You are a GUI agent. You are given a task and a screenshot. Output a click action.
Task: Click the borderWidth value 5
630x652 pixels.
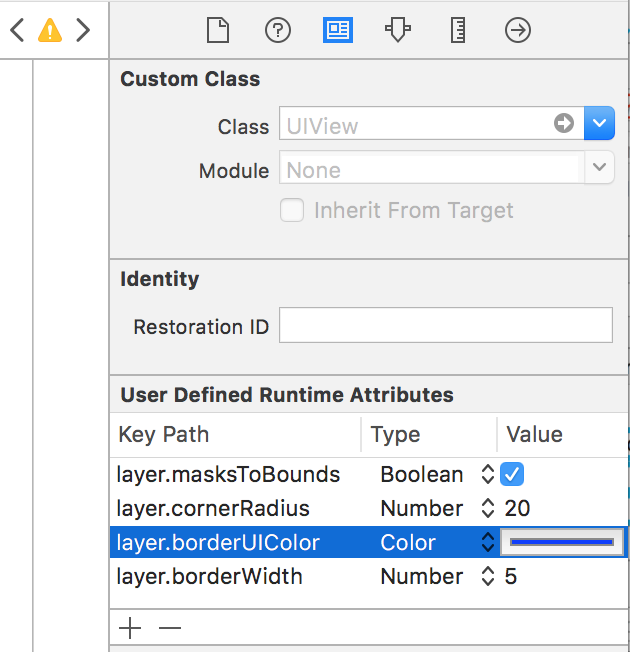point(511,576)
